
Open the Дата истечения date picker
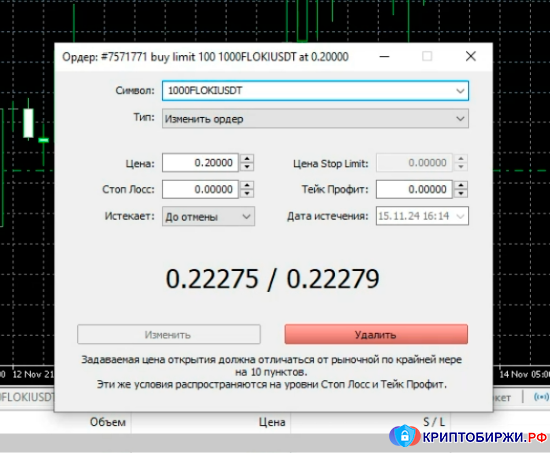[x=460, y=216]
